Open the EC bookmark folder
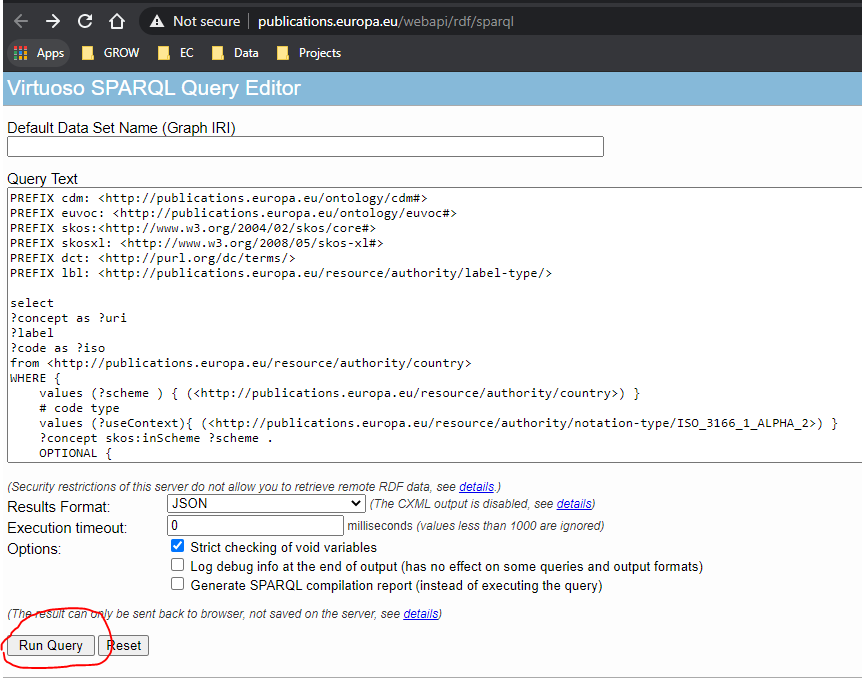Viewport: 862px width, 678px height. point(176,53)
